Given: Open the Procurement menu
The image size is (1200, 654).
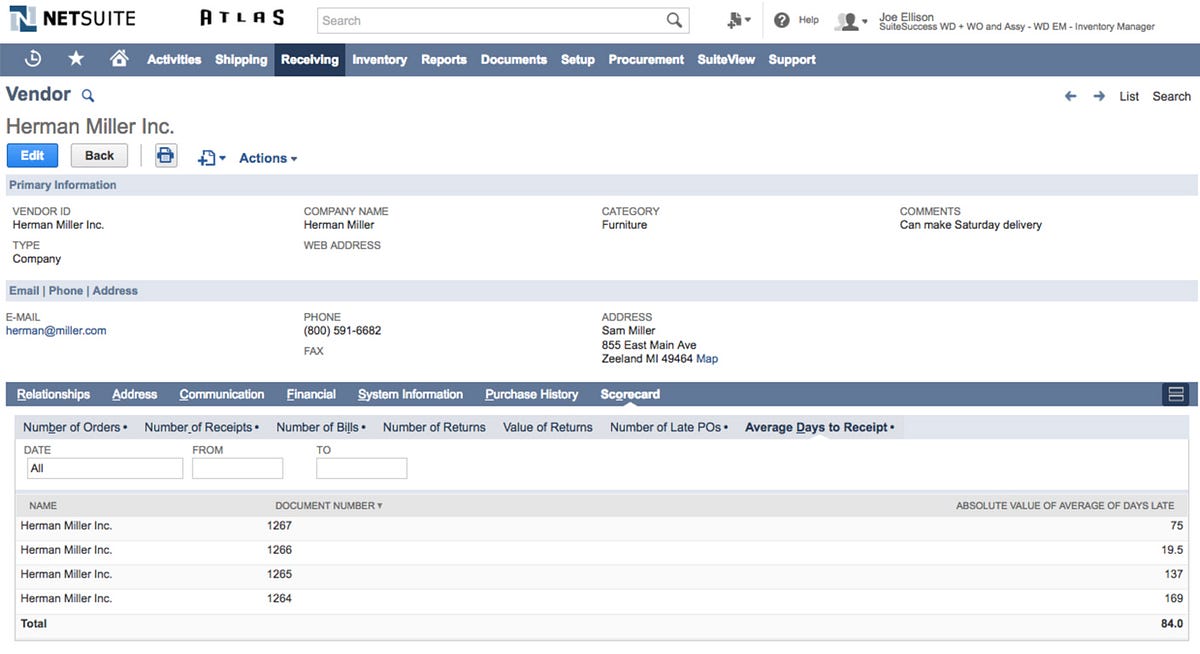Looking at the screenshot, I should (x=646, y=59).
